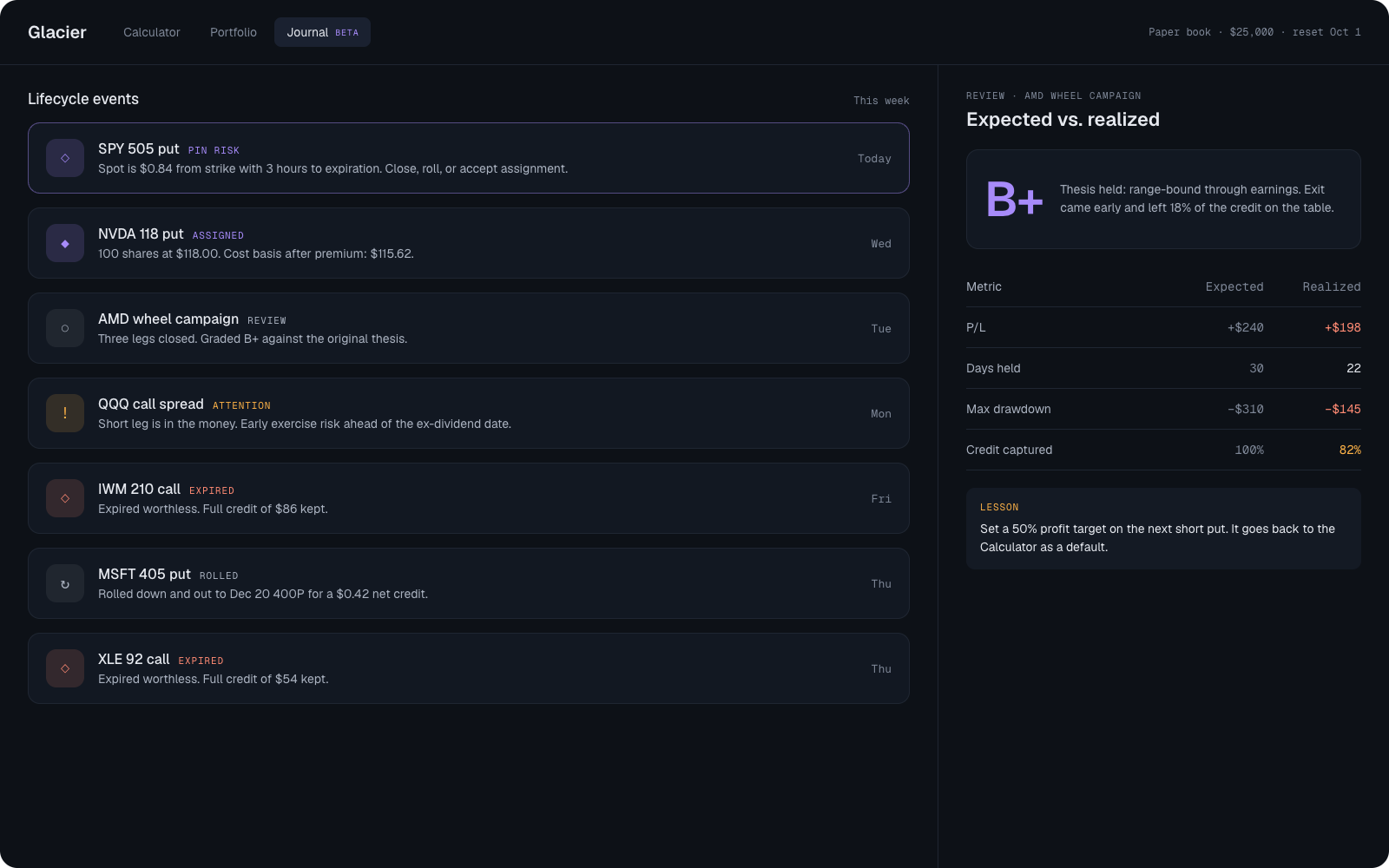Click the This week label

tap(881, 101)
